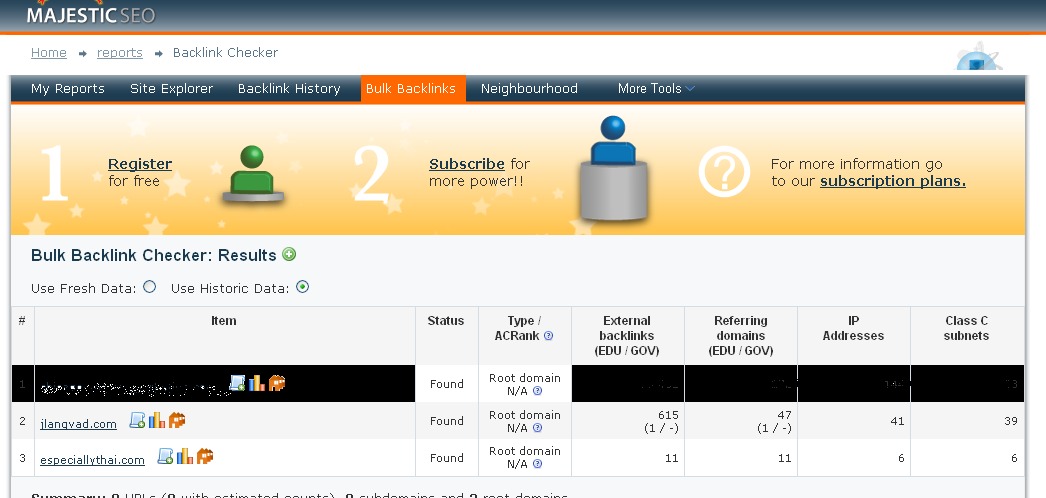Click Found status in especiallythai.com row
1046x498 pixels.
point(446,458)
